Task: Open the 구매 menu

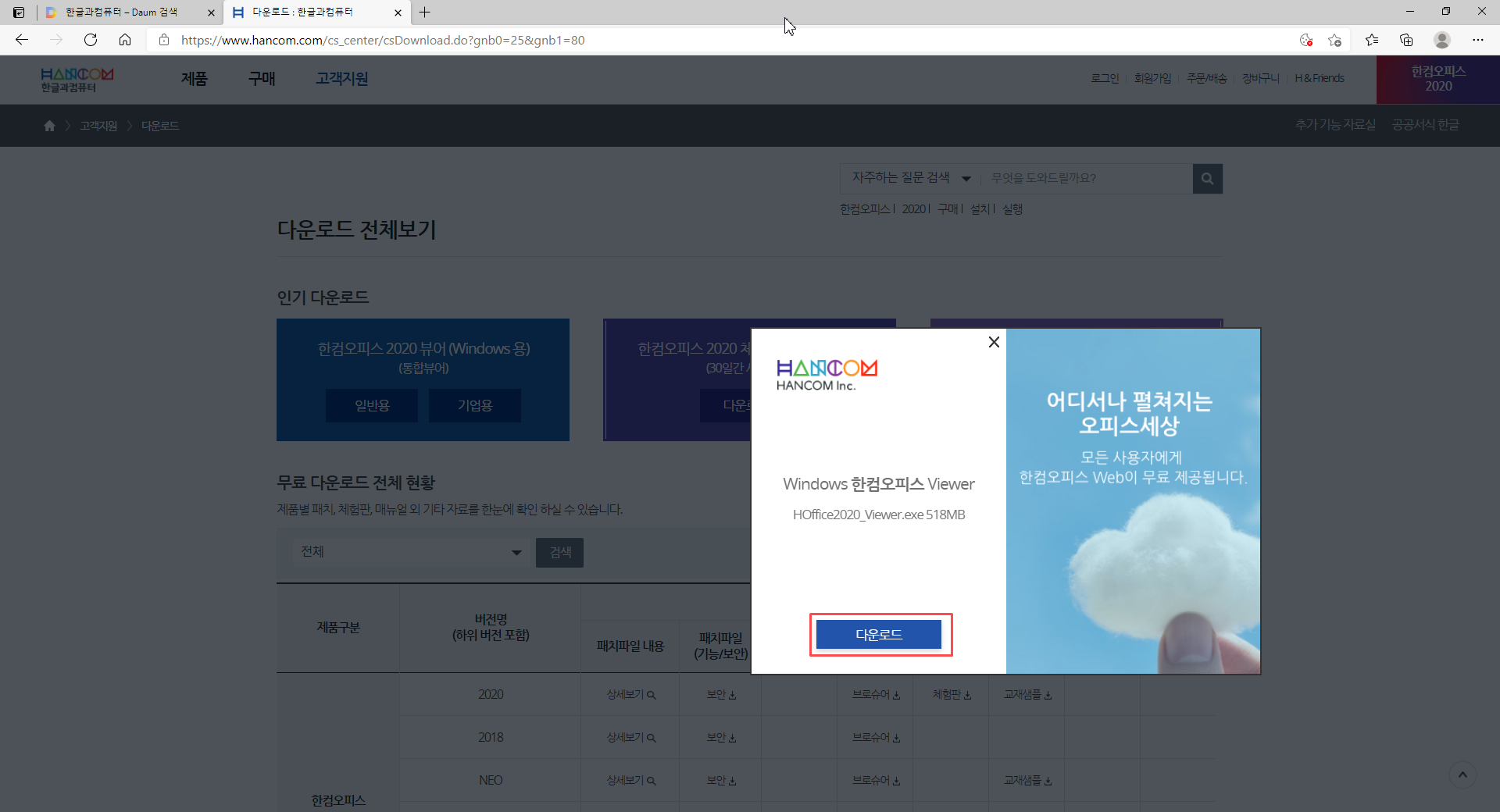Action: tap(262, 79)
